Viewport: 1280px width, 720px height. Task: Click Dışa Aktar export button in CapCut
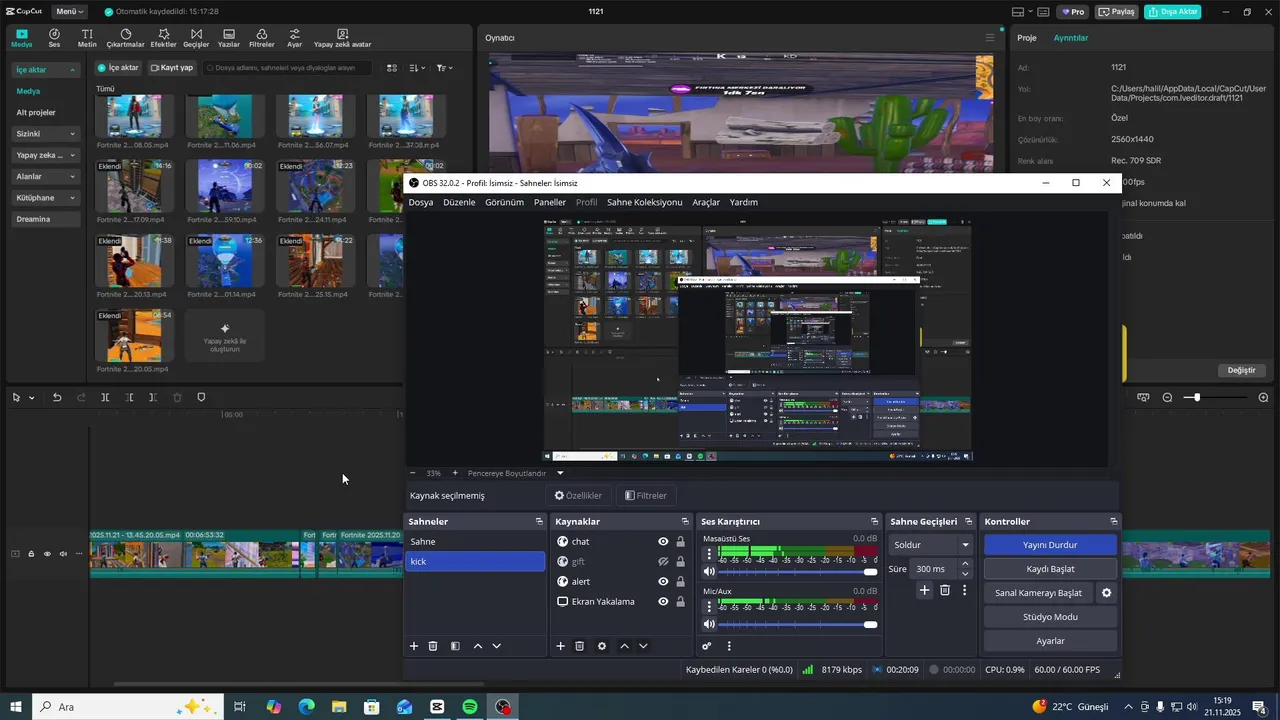click(x=1175, y=12)
